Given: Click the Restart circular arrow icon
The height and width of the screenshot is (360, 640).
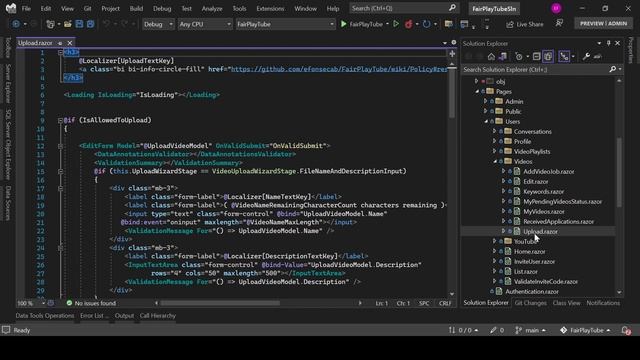Looking at the screenshot, I should click(427, 24).
